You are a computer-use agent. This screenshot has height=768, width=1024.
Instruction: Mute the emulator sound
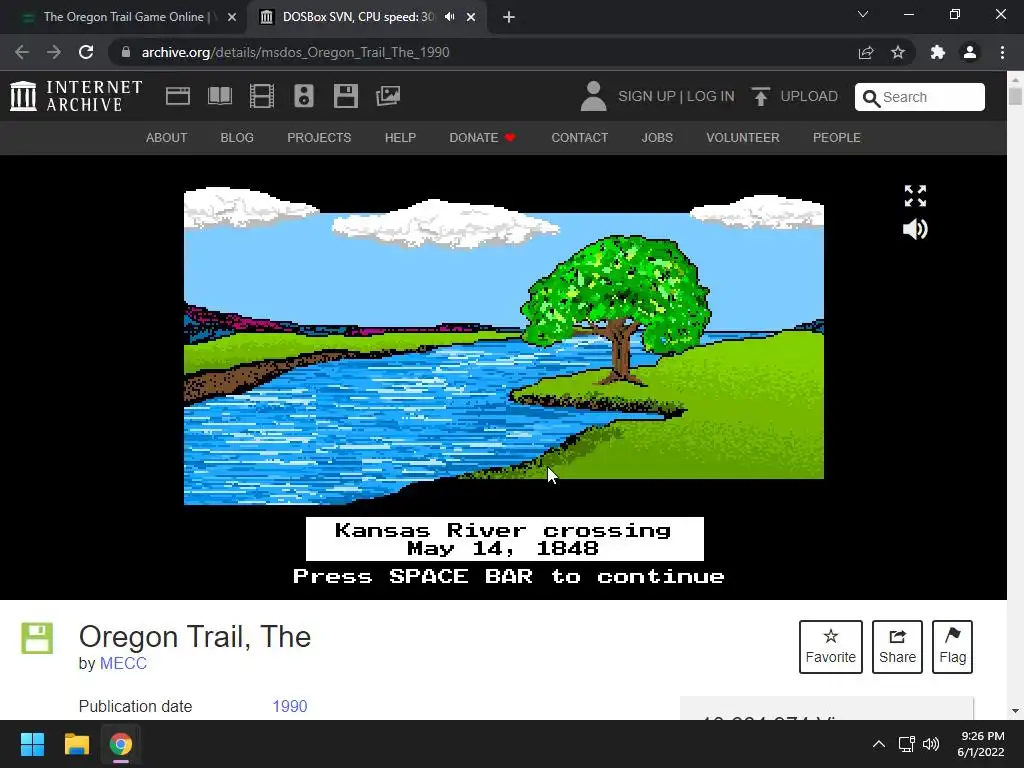point(915,229)
